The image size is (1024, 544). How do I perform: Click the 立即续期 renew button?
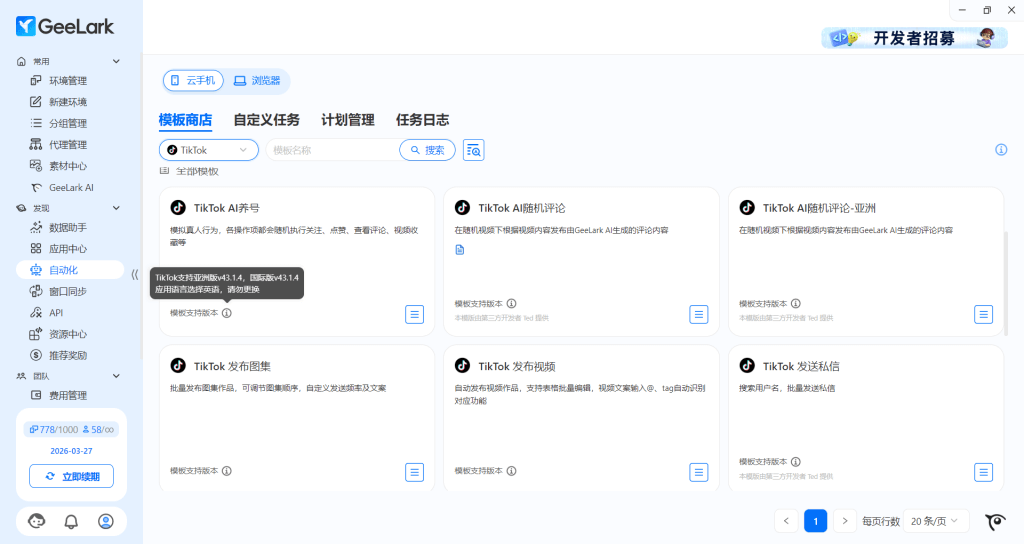[71, 477]
